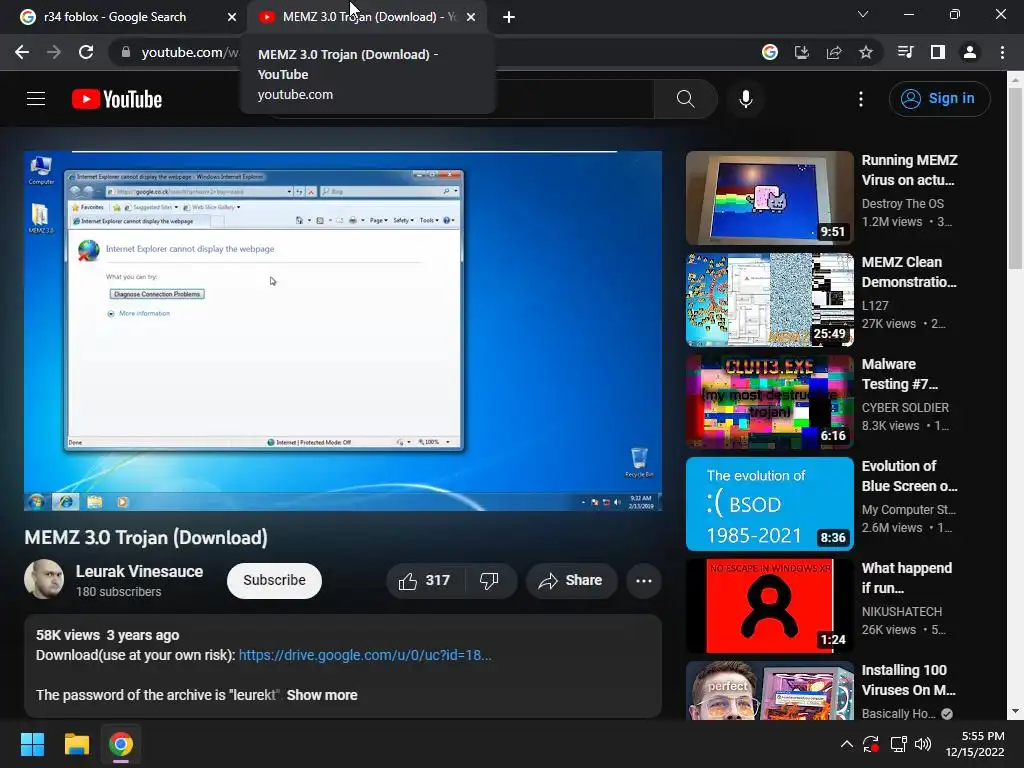1024x768 pixels.
Task: Click install app icon in address bar
Action: (x=802, y=52)
